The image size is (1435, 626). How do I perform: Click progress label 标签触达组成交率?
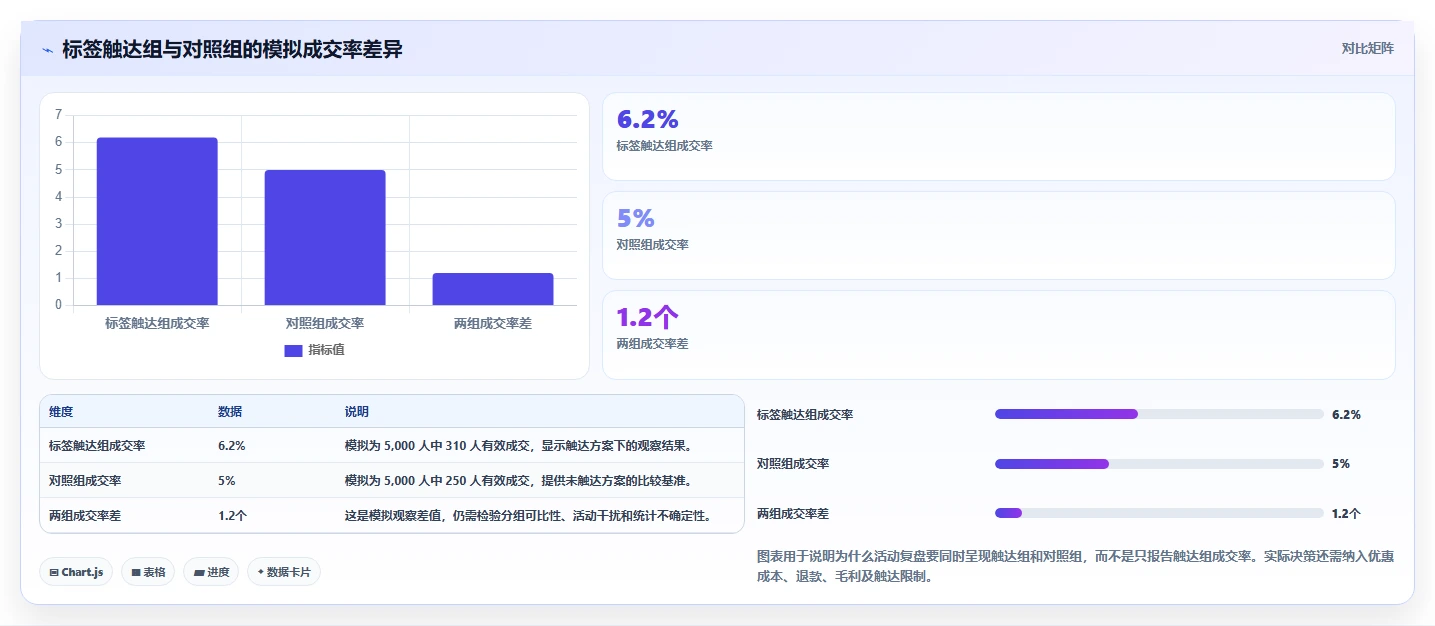[x=805, y=414]
